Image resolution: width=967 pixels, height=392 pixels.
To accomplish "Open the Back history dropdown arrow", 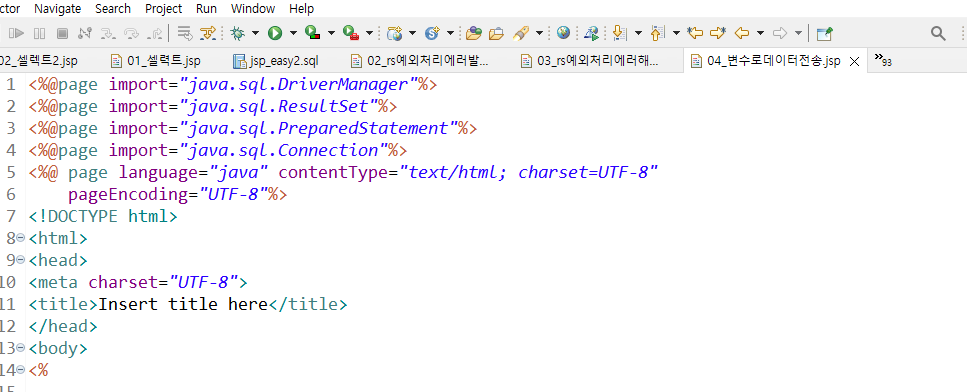I will tap(760, 33).
